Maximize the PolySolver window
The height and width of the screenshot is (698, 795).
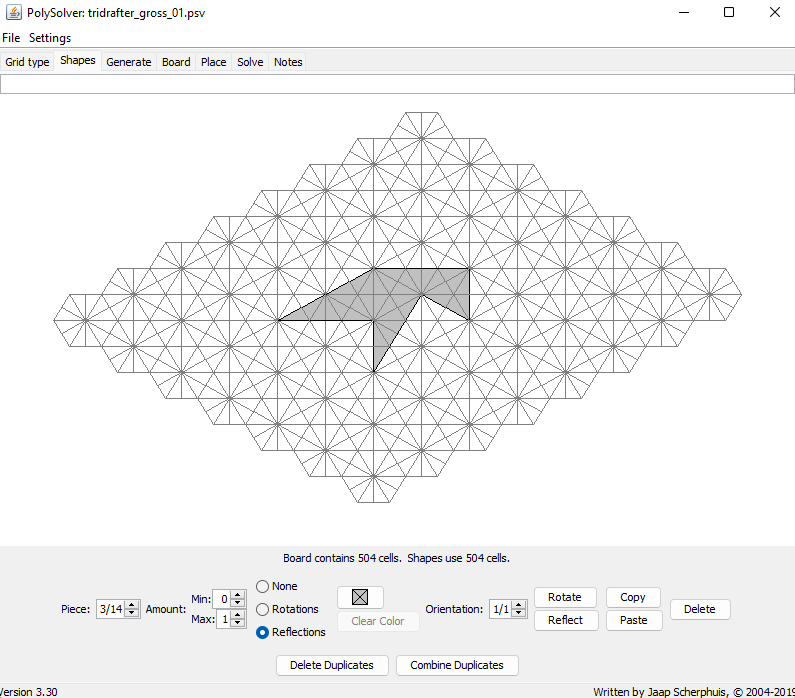(x=729, y=12)
